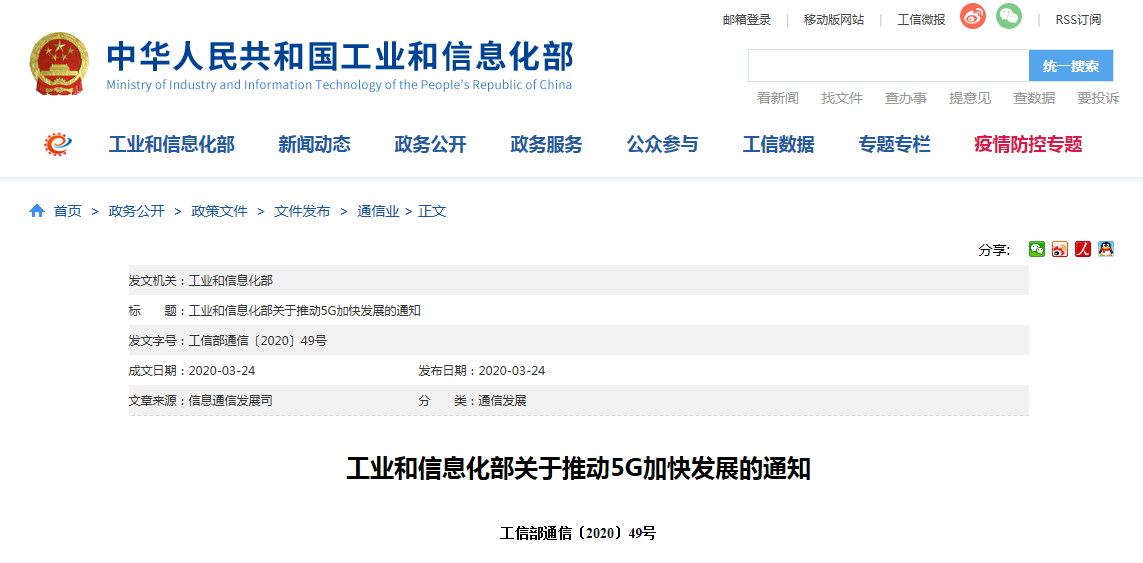The image size is (1143, 563).
Task: Click the home icon in breadcrumb
Action: click(x=37, y=211)
